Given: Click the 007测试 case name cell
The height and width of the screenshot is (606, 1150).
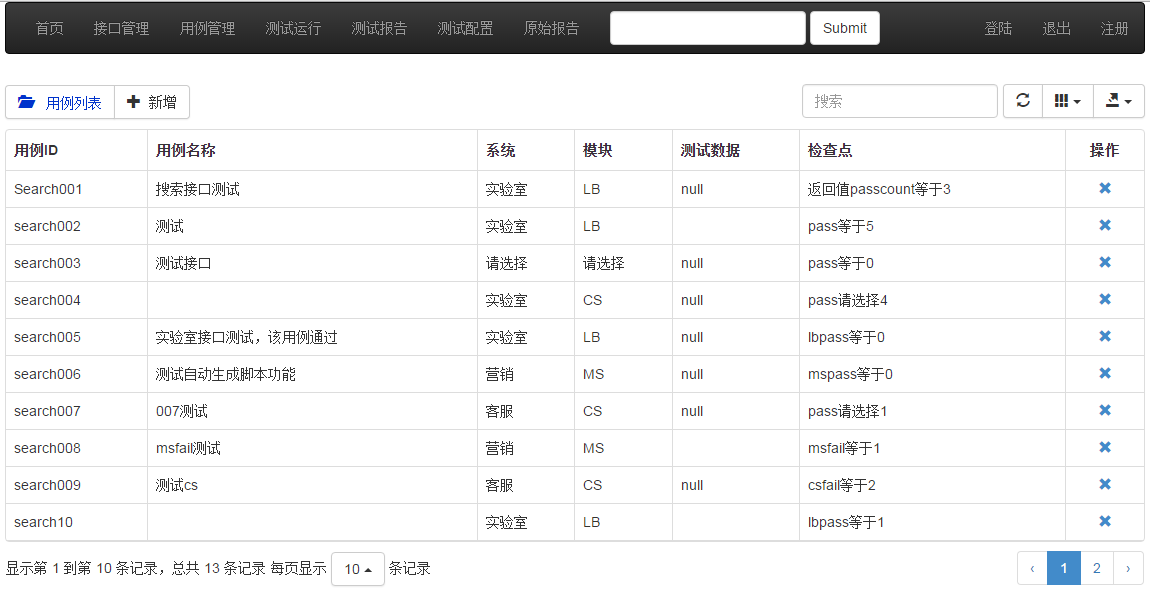Looking at the screenshot, I should coord(312,412).
